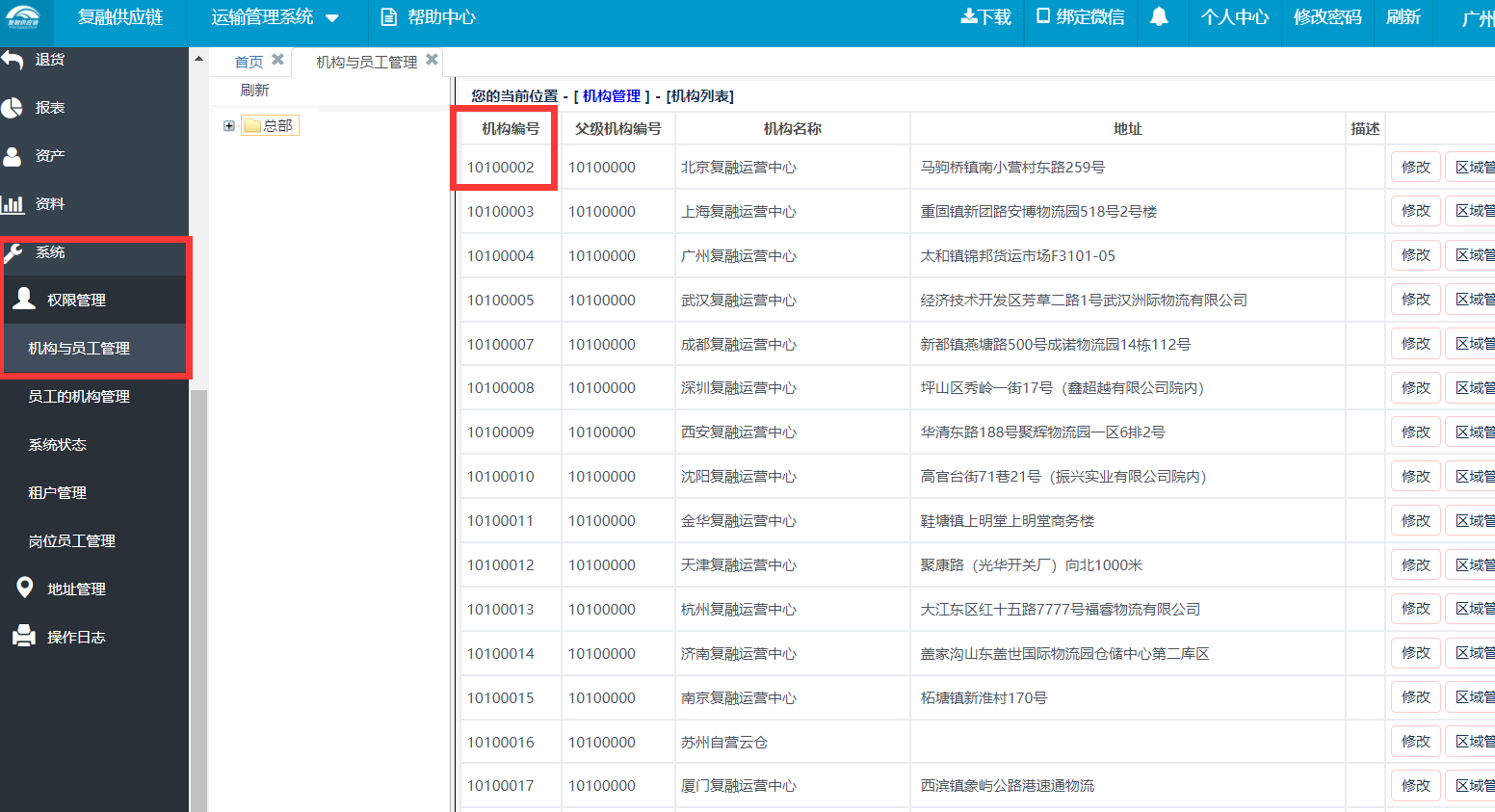Click the 复融供应链 logo icon
Viewport: 1495px width, 812px height.
[x=23, y=17]
